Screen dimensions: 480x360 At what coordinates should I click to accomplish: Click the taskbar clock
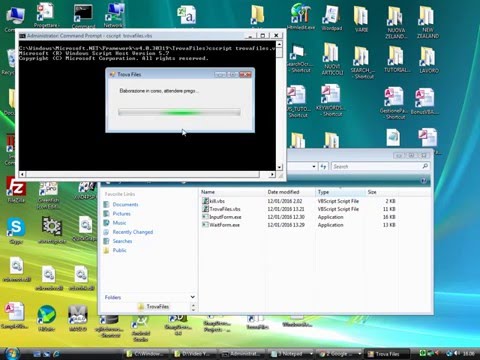tap(469, 353)
